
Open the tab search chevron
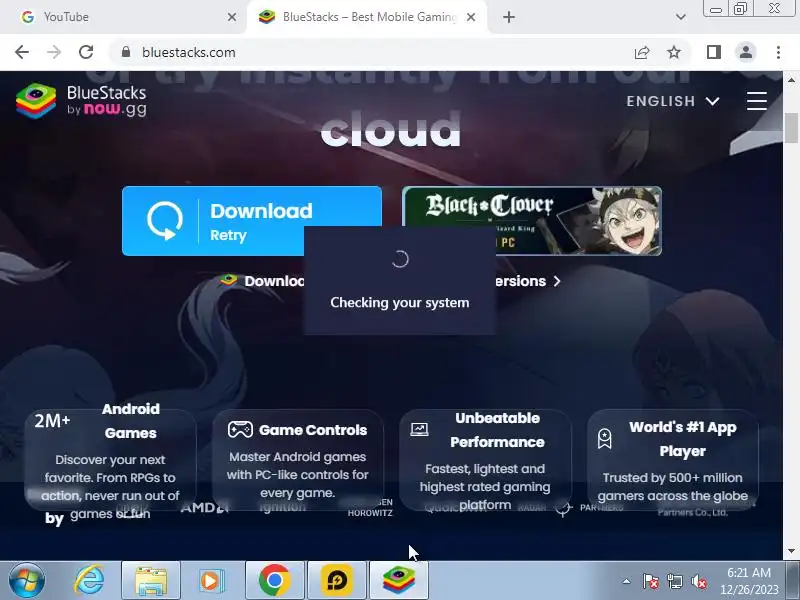(x=680, y=17)
